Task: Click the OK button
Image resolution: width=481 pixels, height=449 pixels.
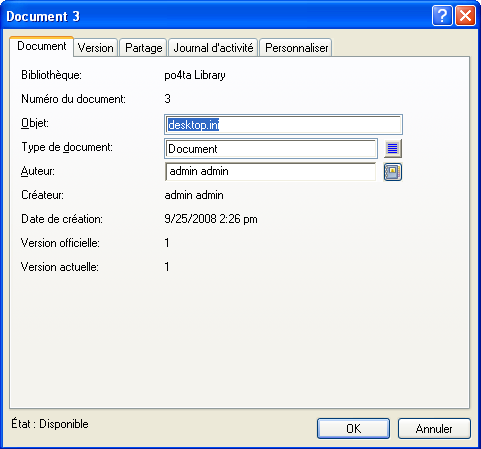Action: 353,429
